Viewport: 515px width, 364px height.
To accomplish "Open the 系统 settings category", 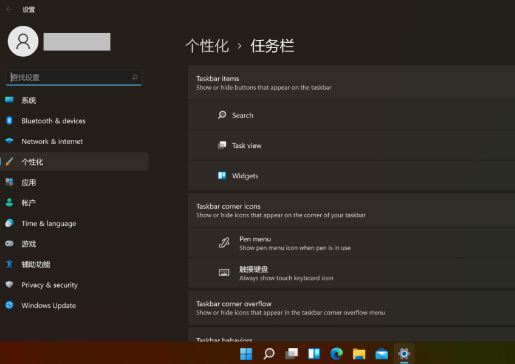I will [x=74, y=100].
